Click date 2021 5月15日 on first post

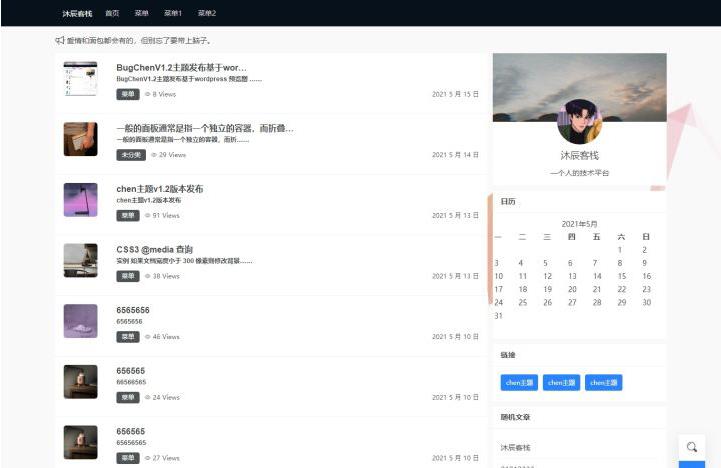(455, 94)
